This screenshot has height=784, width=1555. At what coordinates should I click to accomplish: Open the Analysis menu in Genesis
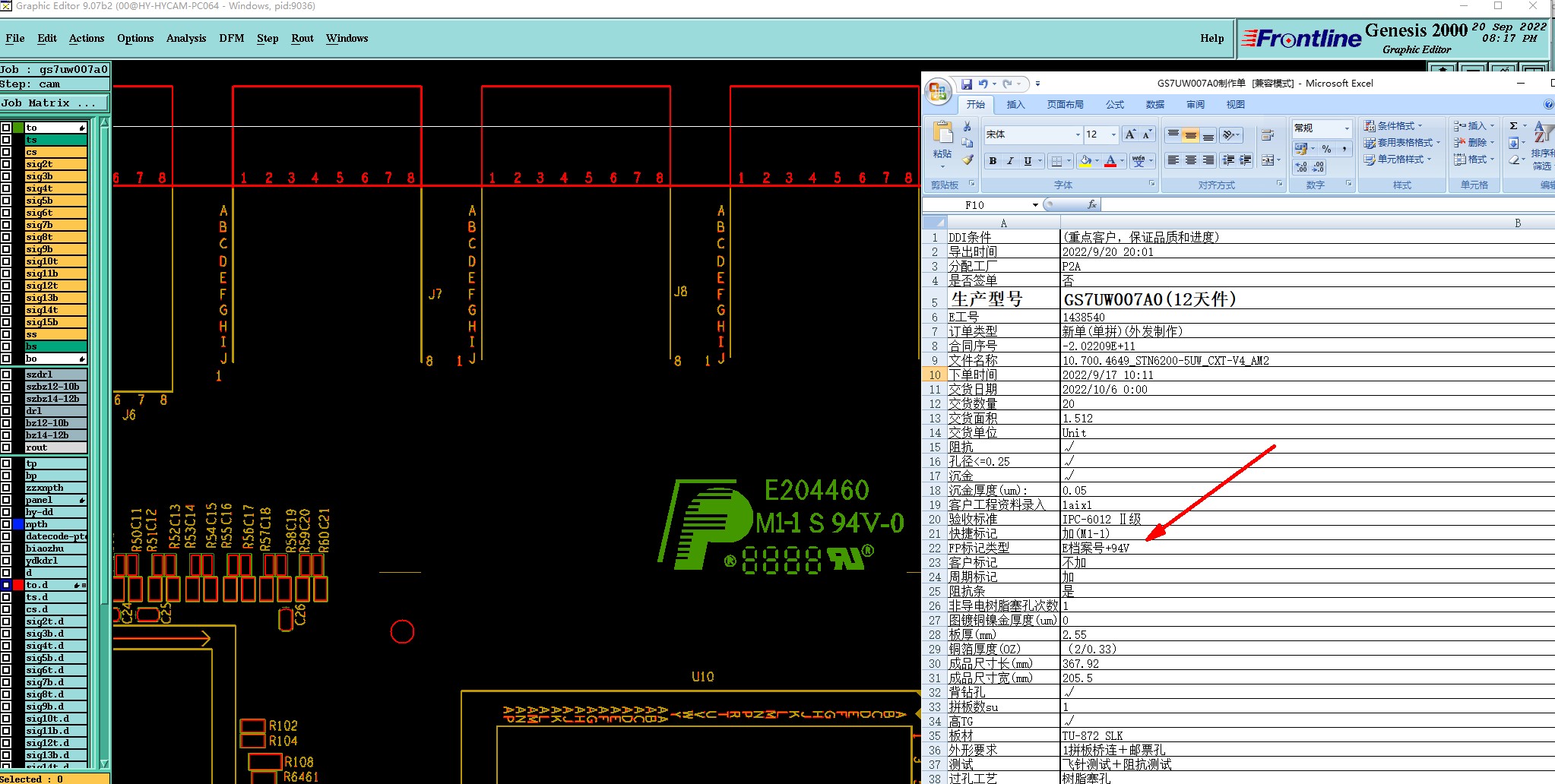pos(186,38)
